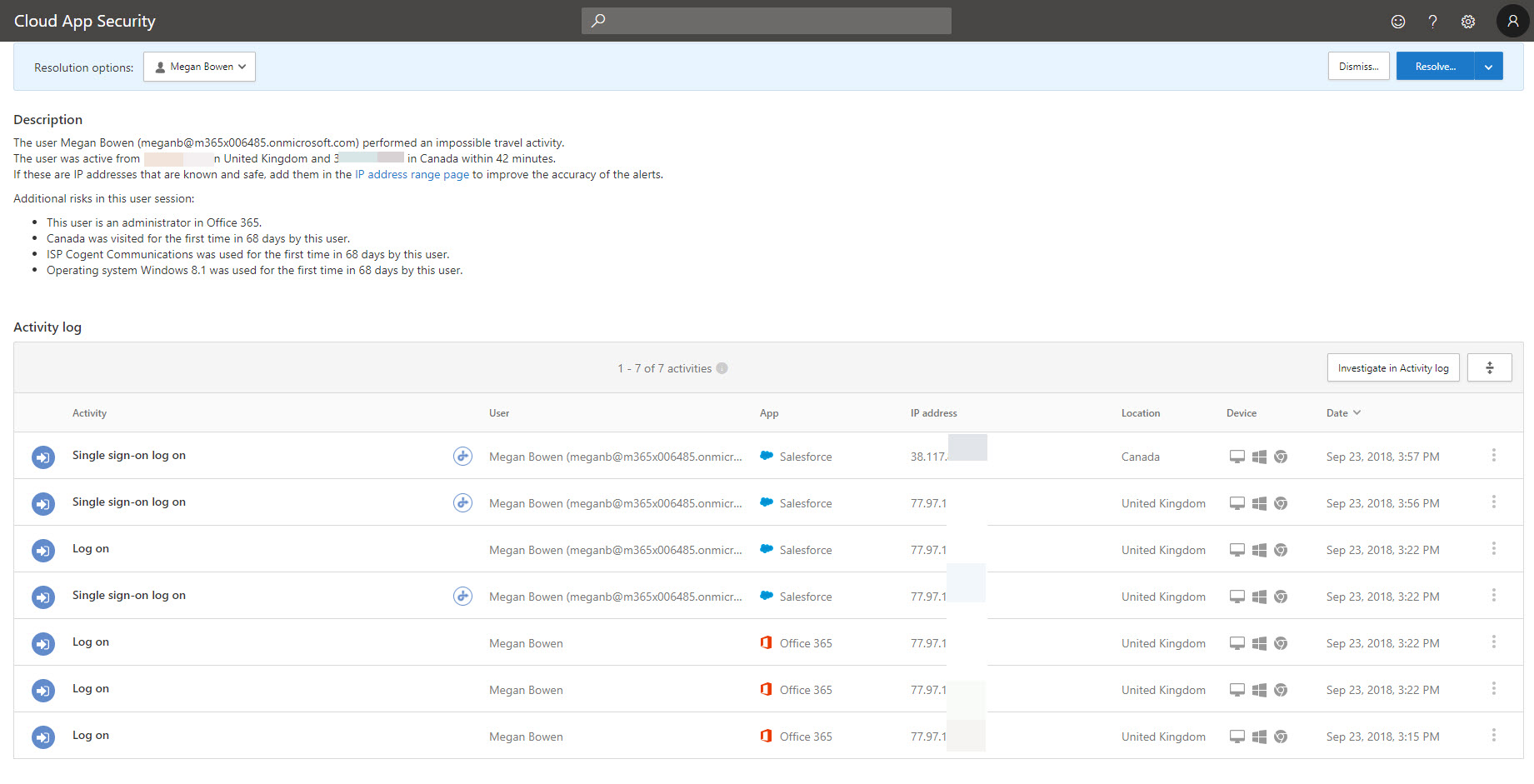
Task: Open the help question mark icon
Action: click(x=1433, y=22)
